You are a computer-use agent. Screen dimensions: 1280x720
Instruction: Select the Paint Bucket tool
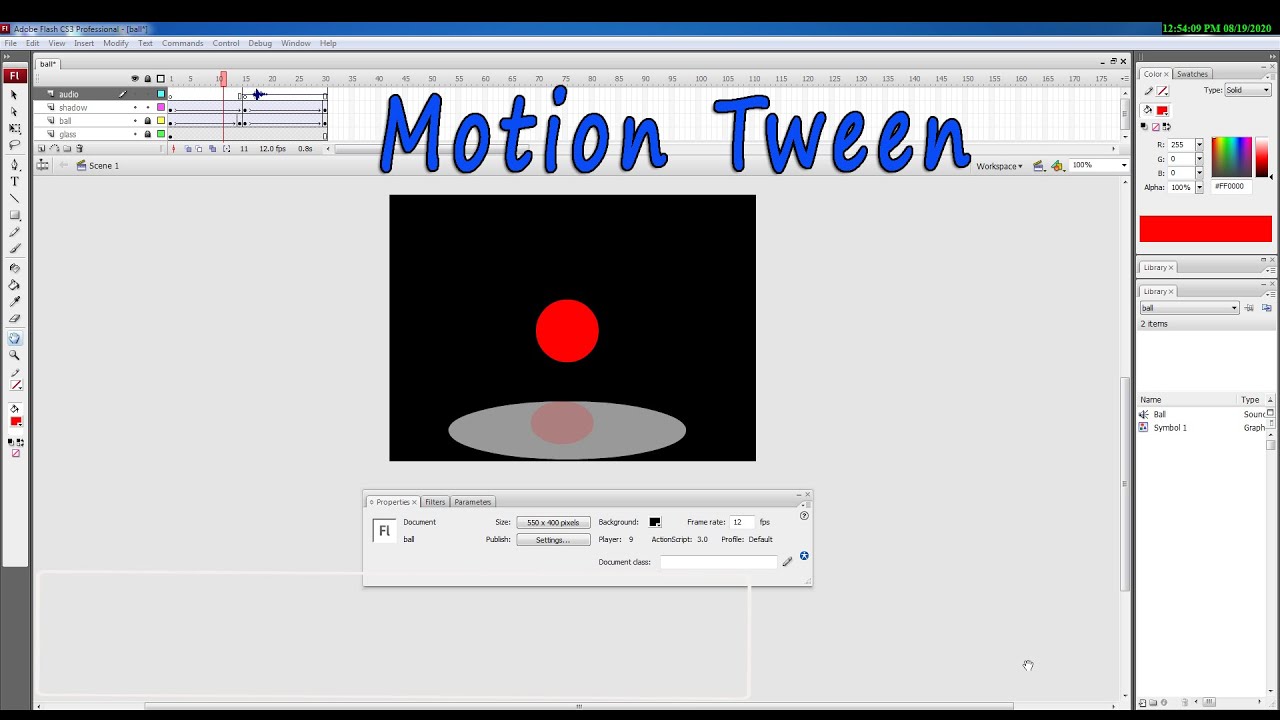(14, 285)
